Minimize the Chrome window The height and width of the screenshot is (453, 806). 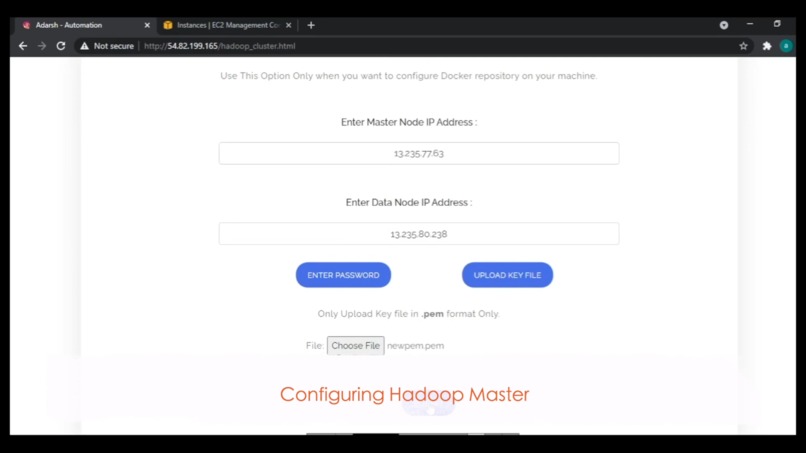pos(750,24)
